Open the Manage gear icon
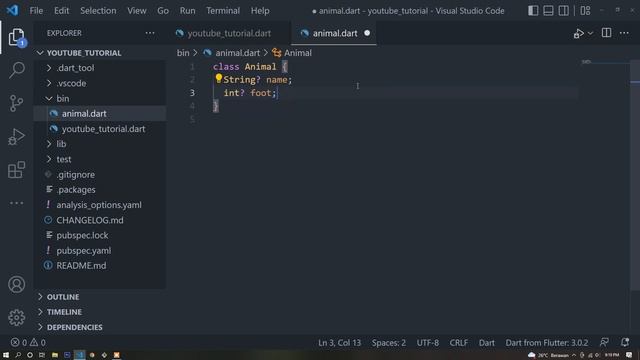 [16, 318]
